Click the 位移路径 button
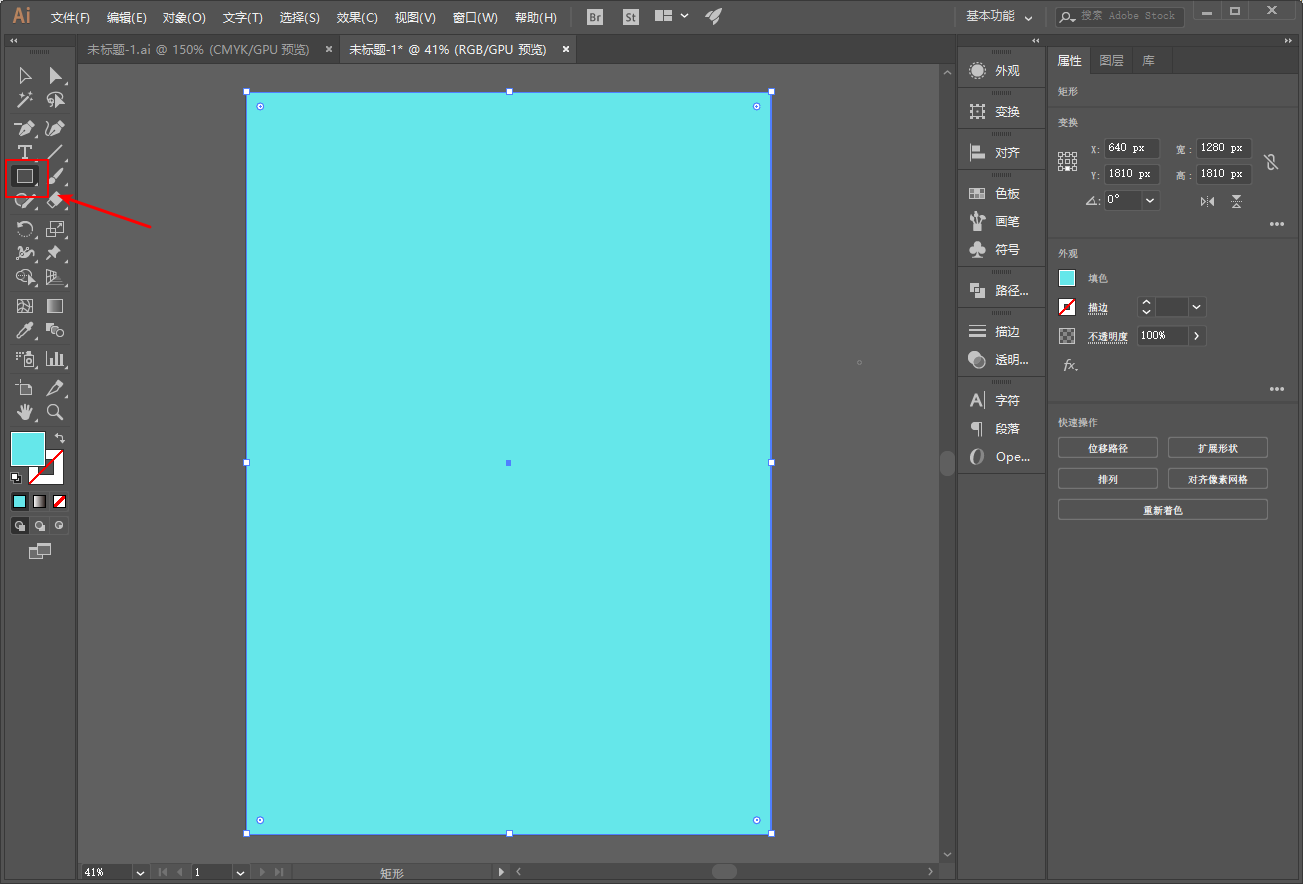 coord(1108,448)
